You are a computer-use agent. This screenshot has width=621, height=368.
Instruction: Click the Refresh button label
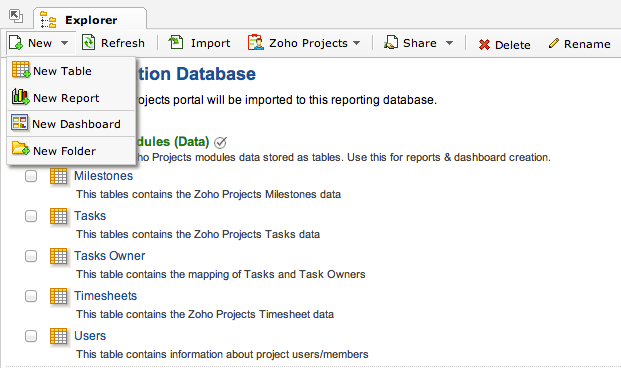tap(123, 43)
